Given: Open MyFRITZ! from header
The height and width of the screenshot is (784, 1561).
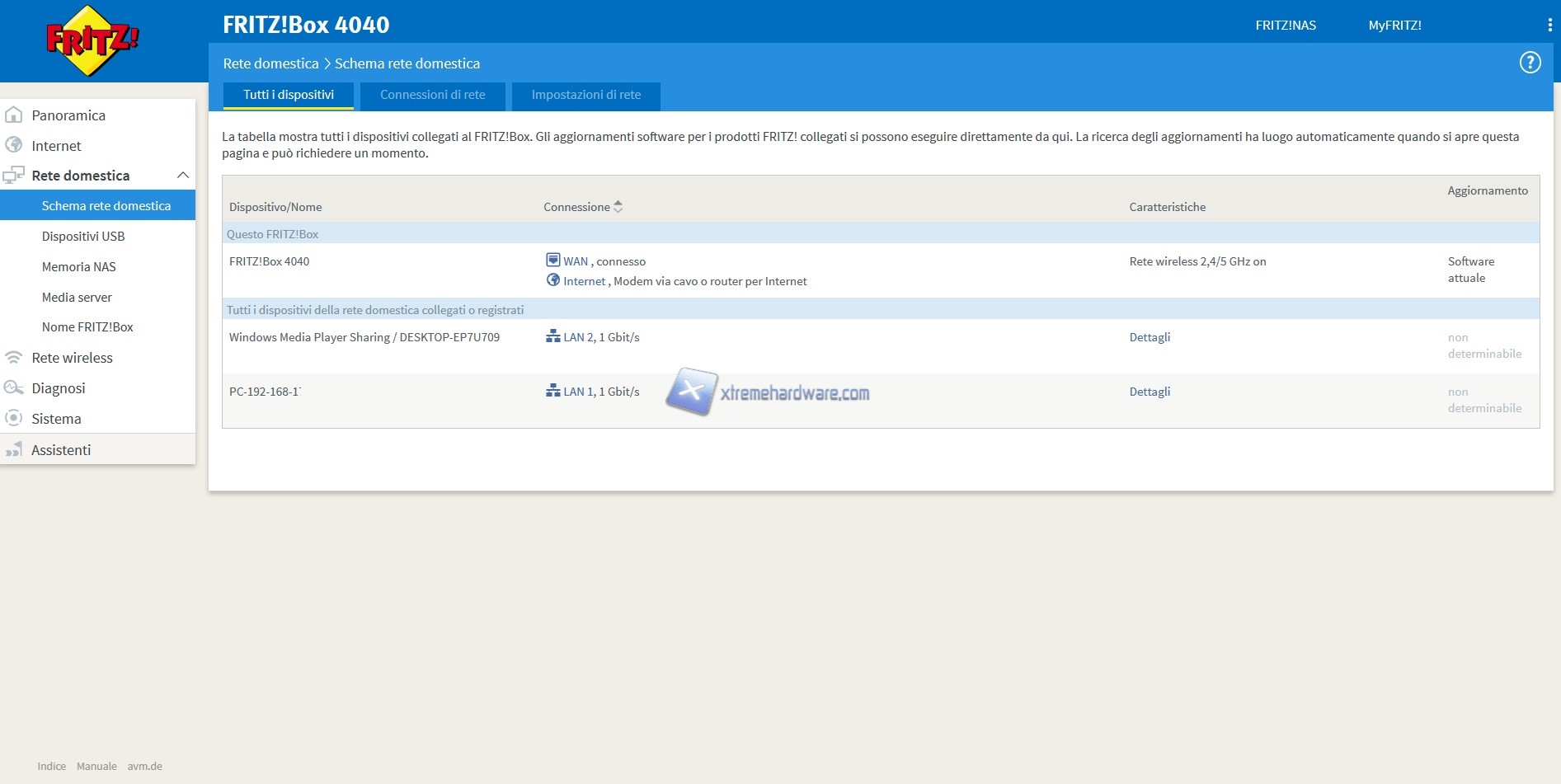Looking at the screenshot, I should (1394, 26).
